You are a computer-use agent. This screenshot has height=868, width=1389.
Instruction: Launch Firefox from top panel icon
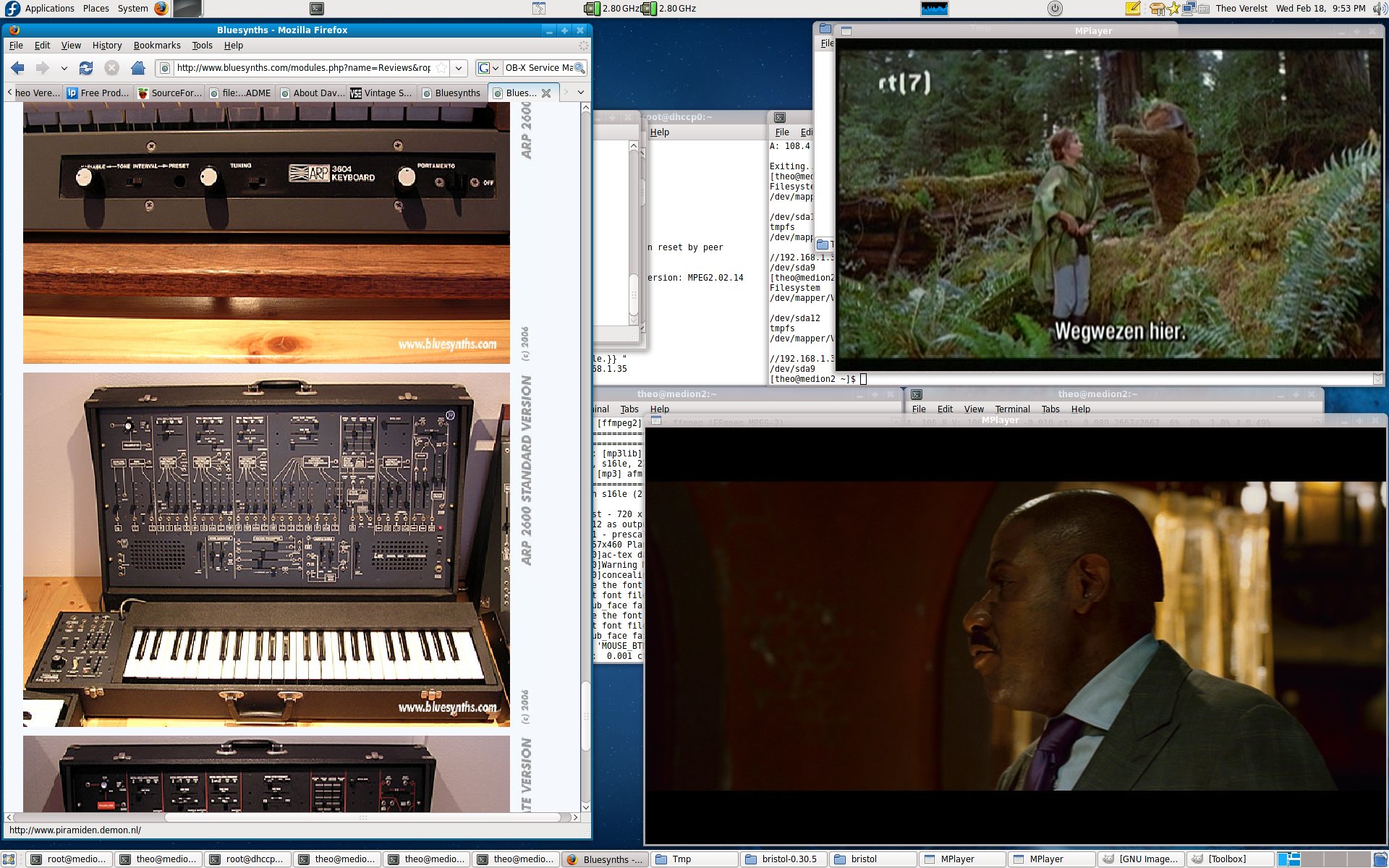[161, 9]
